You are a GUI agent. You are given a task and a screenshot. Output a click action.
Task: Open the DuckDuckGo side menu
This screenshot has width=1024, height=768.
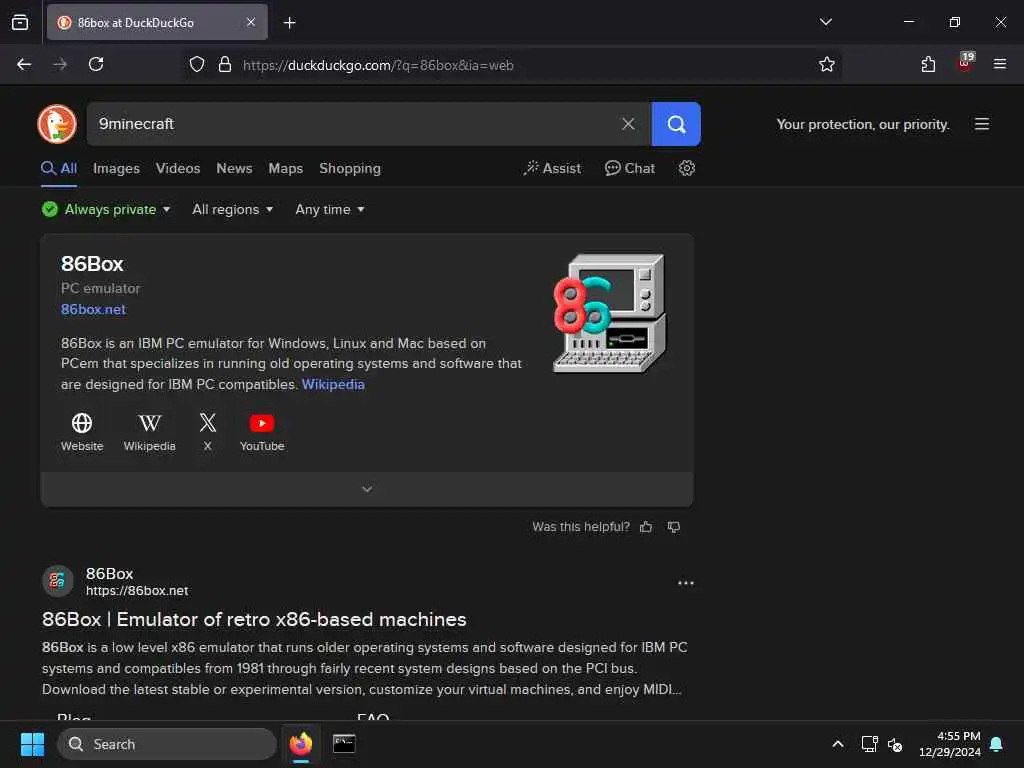pos(982,124)
